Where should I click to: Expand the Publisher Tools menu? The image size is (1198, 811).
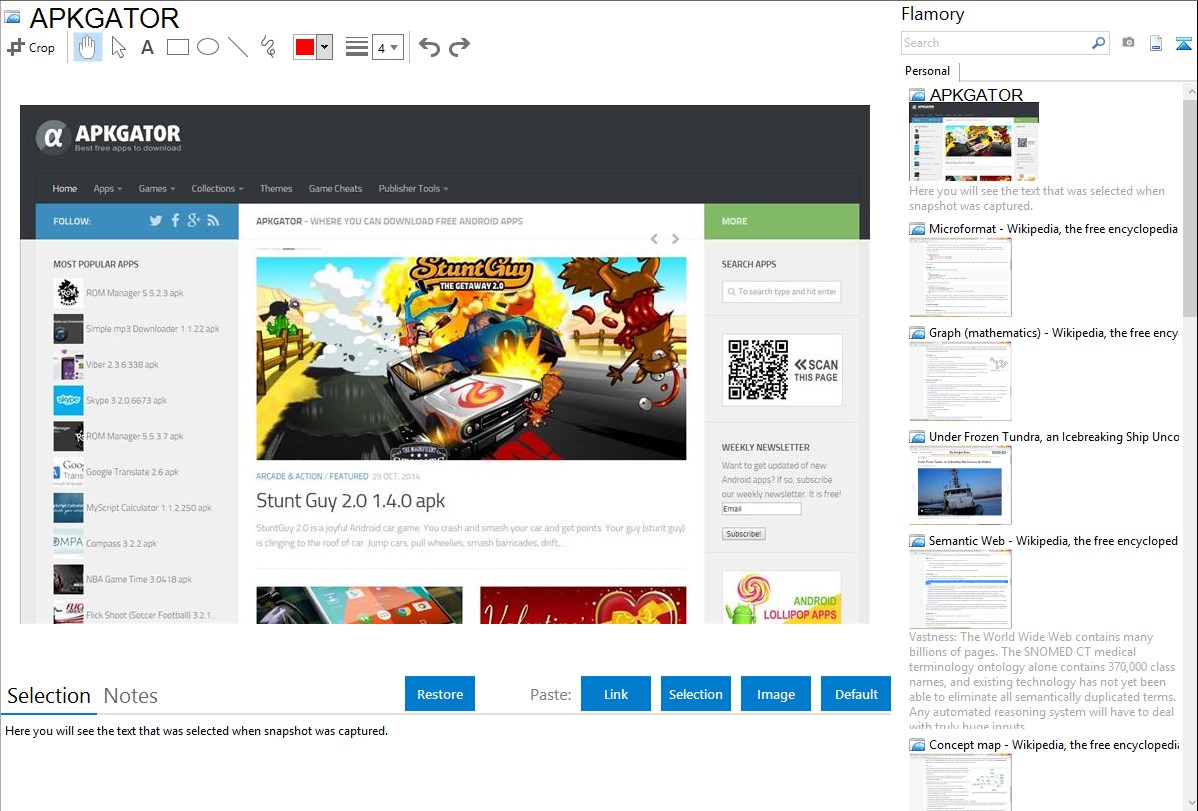[x=413, y=189]
